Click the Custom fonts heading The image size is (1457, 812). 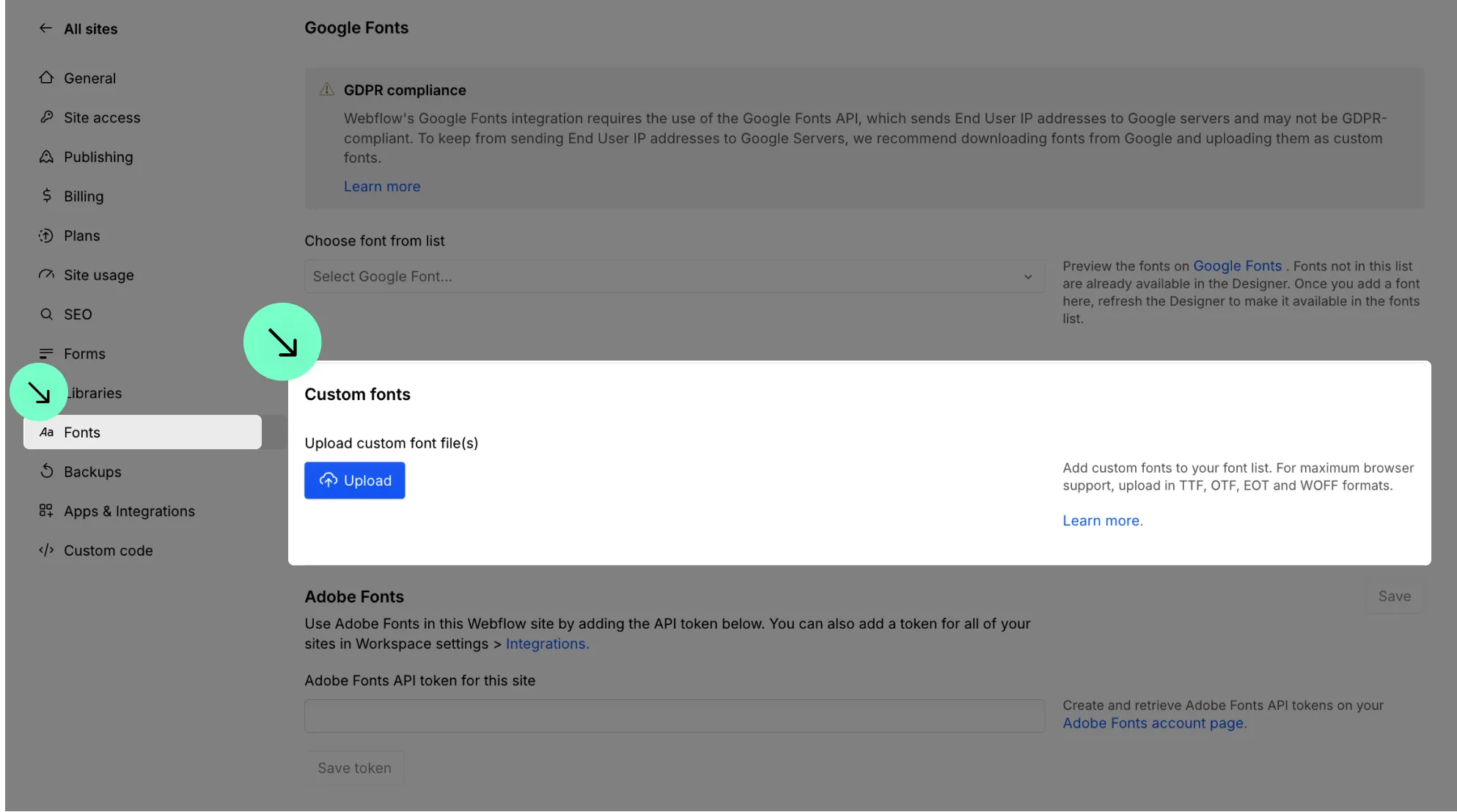tap(357, 394)
